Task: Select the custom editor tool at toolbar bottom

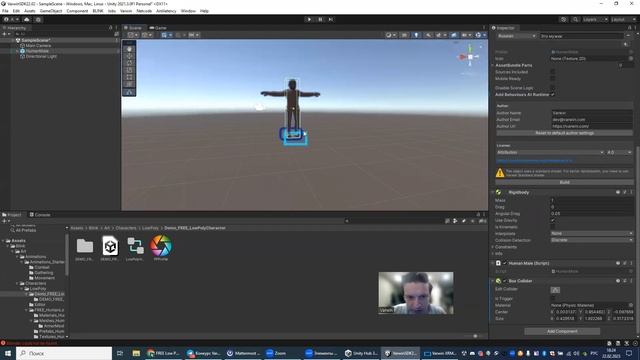Action: pos(129,92)
